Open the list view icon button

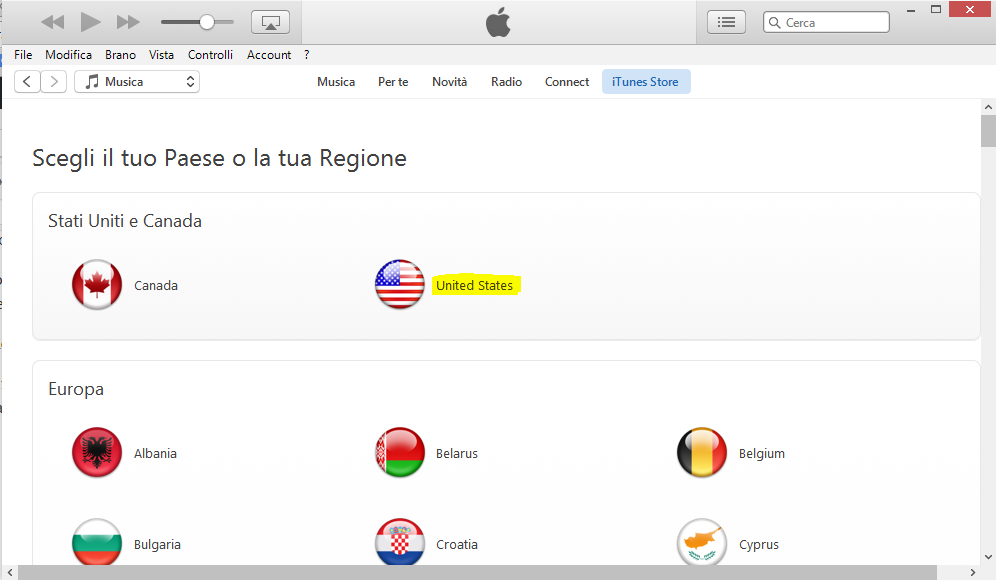click(x=726, y=22)
